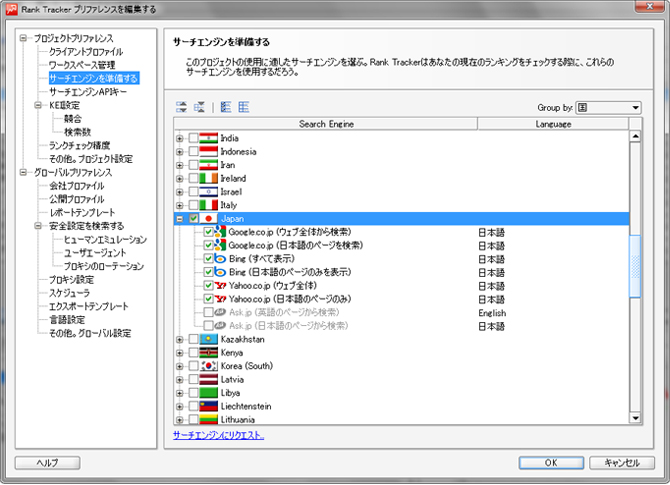Uncheck Yahoo.co.jp (ウェブ全体) checkbox
The width and height of the screenshot is (670, 485).
point(209,285)
